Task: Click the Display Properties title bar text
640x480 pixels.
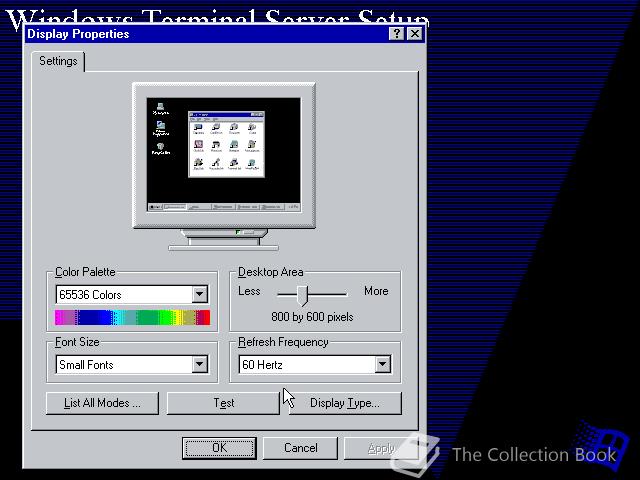Action: pos(78,34)
